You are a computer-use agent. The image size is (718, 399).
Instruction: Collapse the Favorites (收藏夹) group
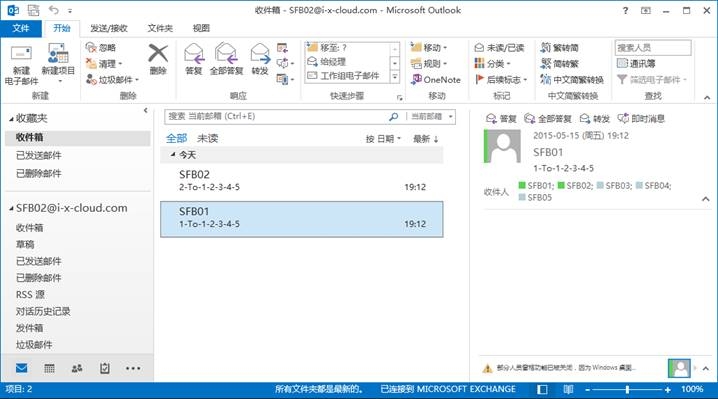point(11,119)
